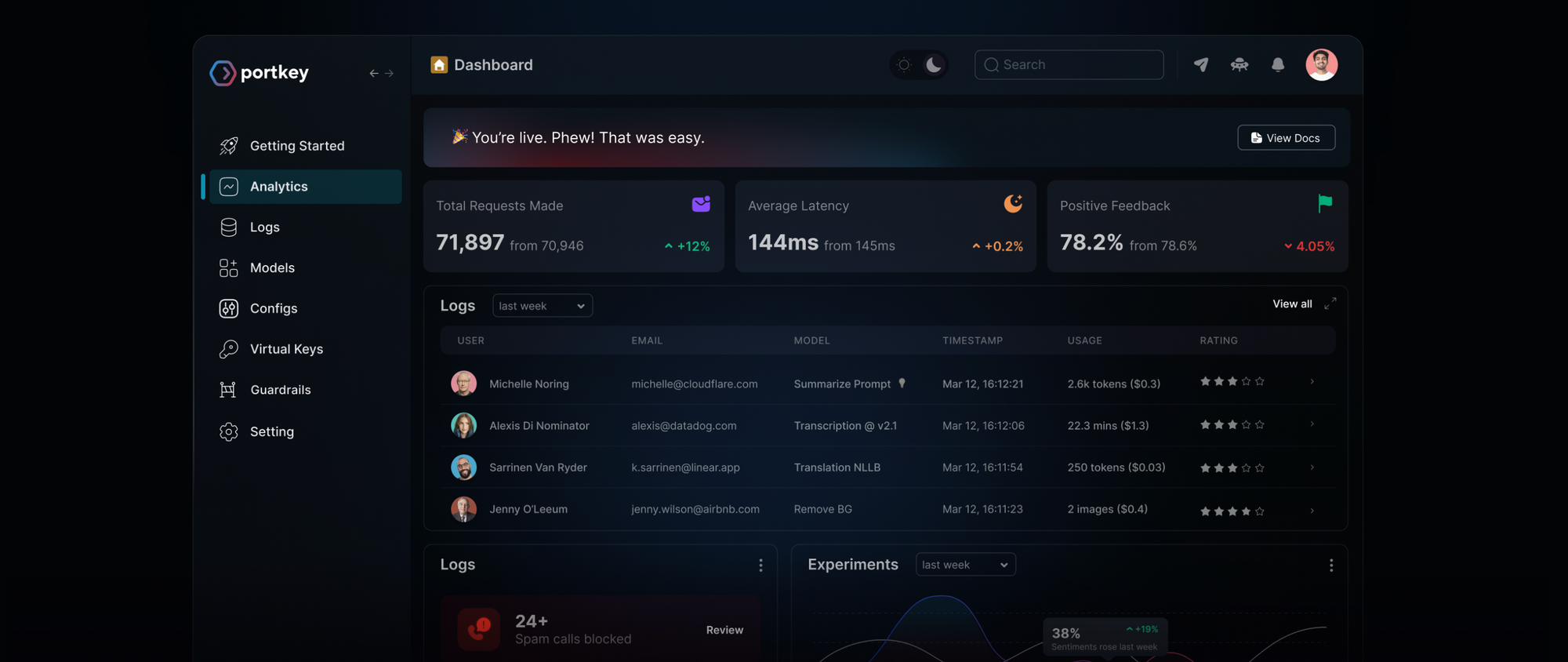
Task: Click the red spam calls blocked icon
Action: click(479, 629)
